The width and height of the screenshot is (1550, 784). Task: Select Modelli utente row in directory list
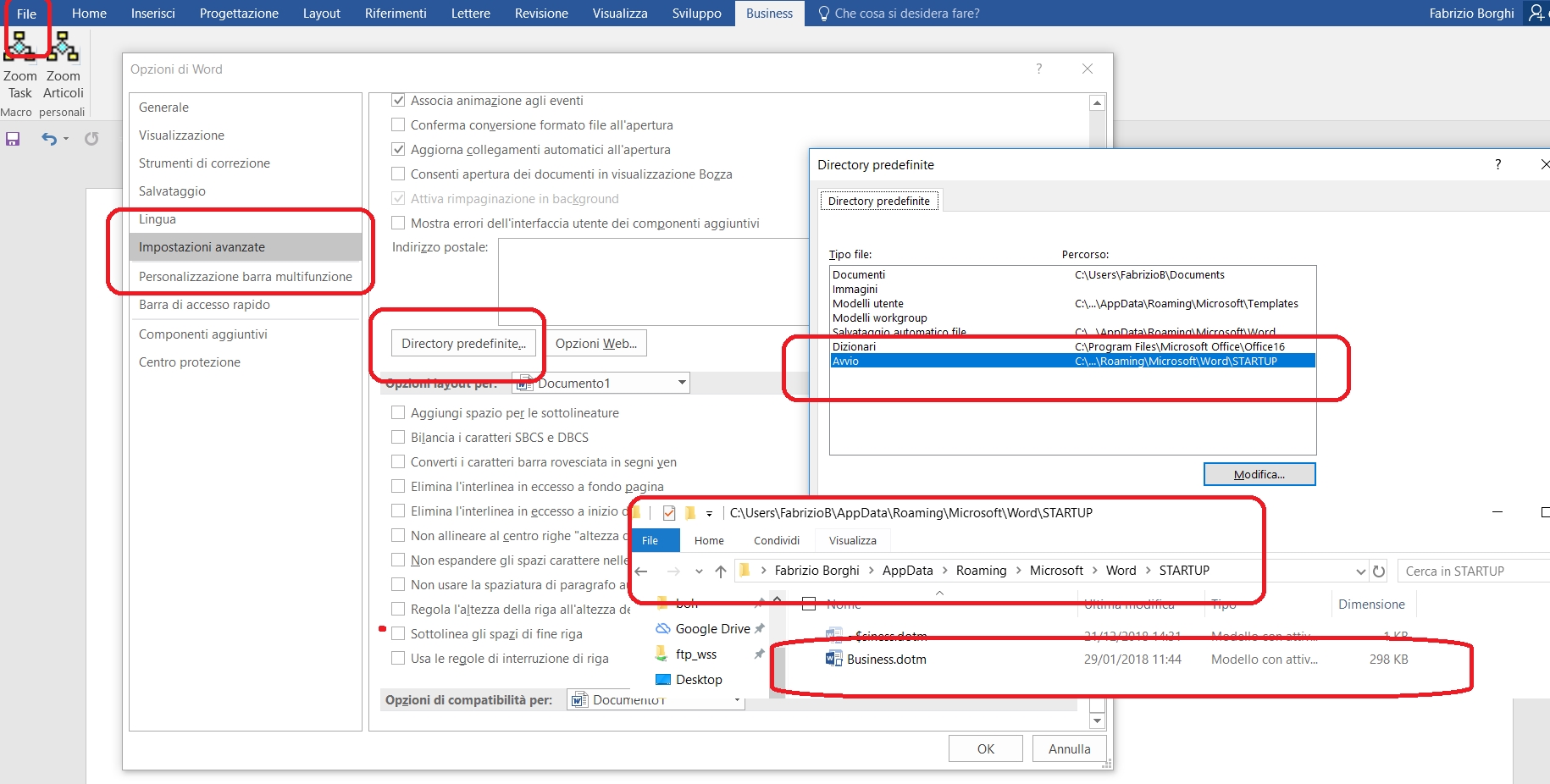pos(1072,303)
